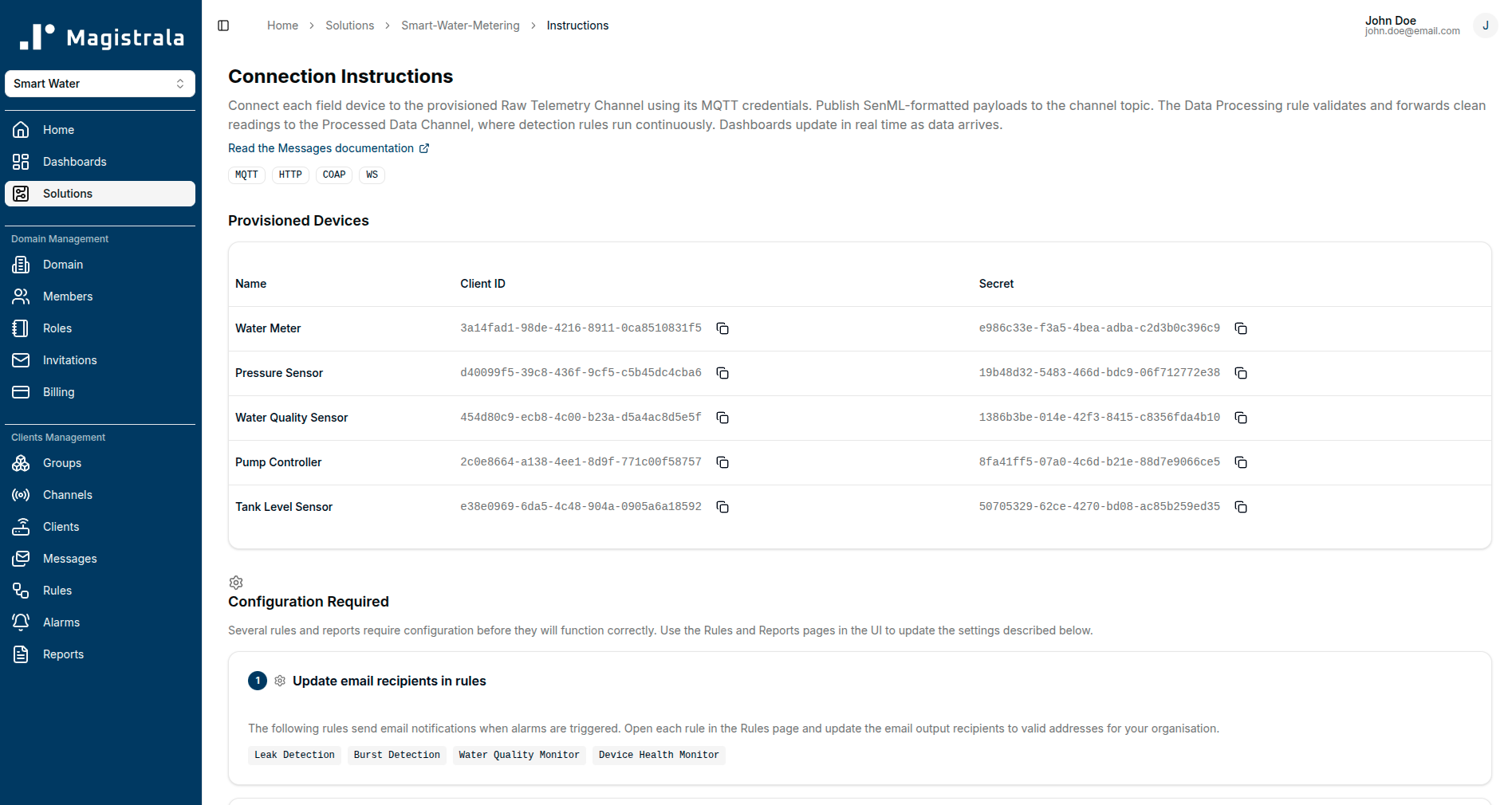Select the COAP protocol tab
Viewport: 1512px width, 805px height.
tap(333, 175)
